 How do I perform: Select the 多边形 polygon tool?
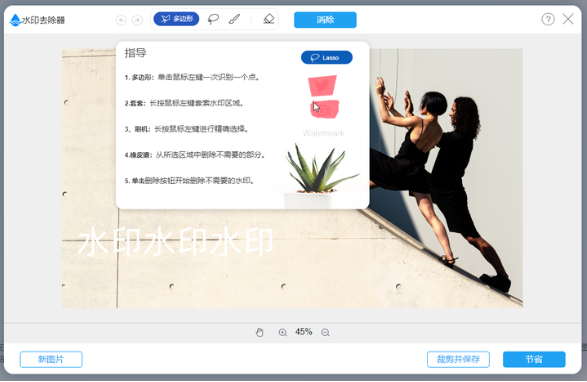176,19
